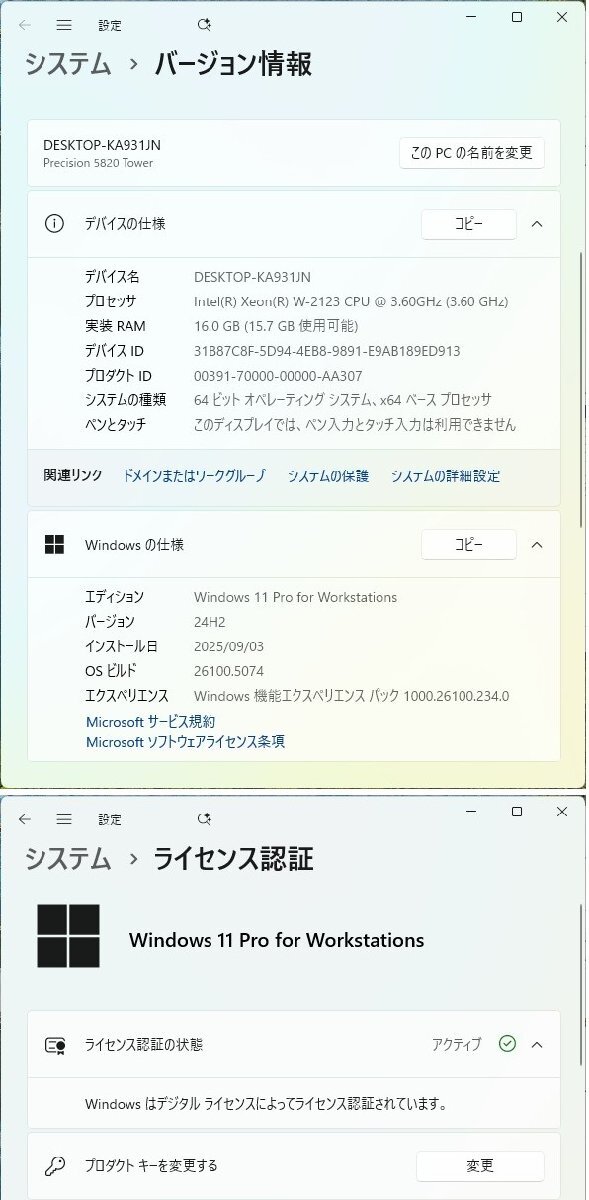Select edition Windows 11 Pro for Workstations
This screenshot has width=589, height=1200.
(295, 597)
